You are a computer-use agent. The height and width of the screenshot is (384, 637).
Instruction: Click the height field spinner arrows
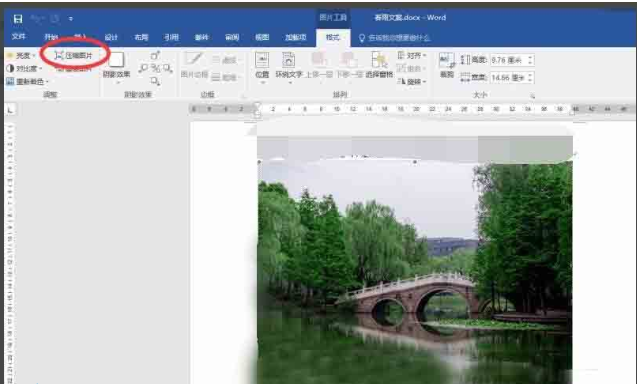[530, 60]
